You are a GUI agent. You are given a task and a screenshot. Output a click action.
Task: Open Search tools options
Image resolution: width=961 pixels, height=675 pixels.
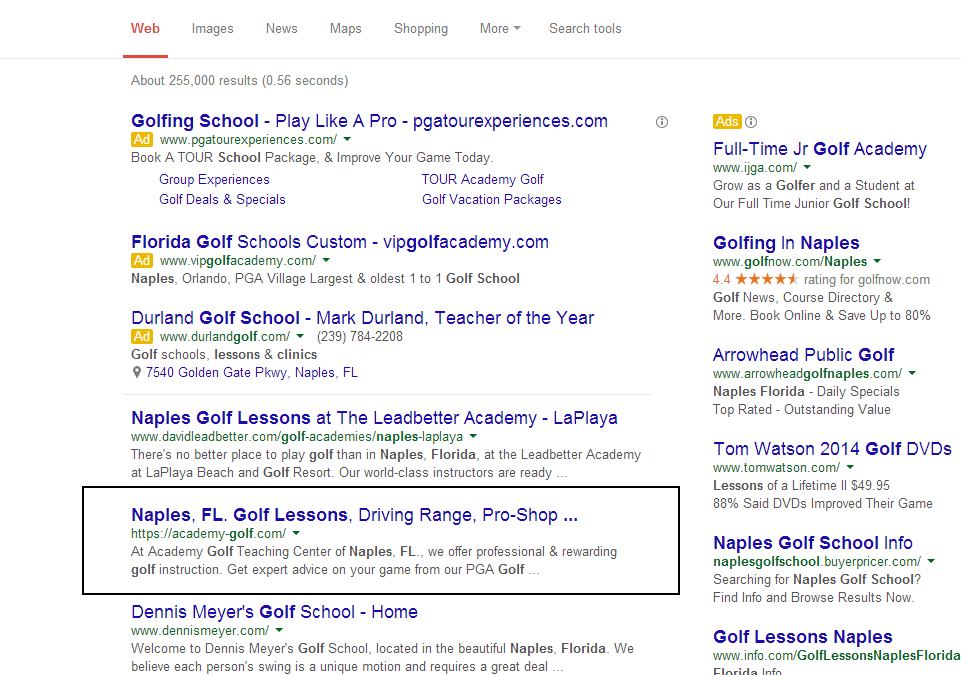[585, 29]
